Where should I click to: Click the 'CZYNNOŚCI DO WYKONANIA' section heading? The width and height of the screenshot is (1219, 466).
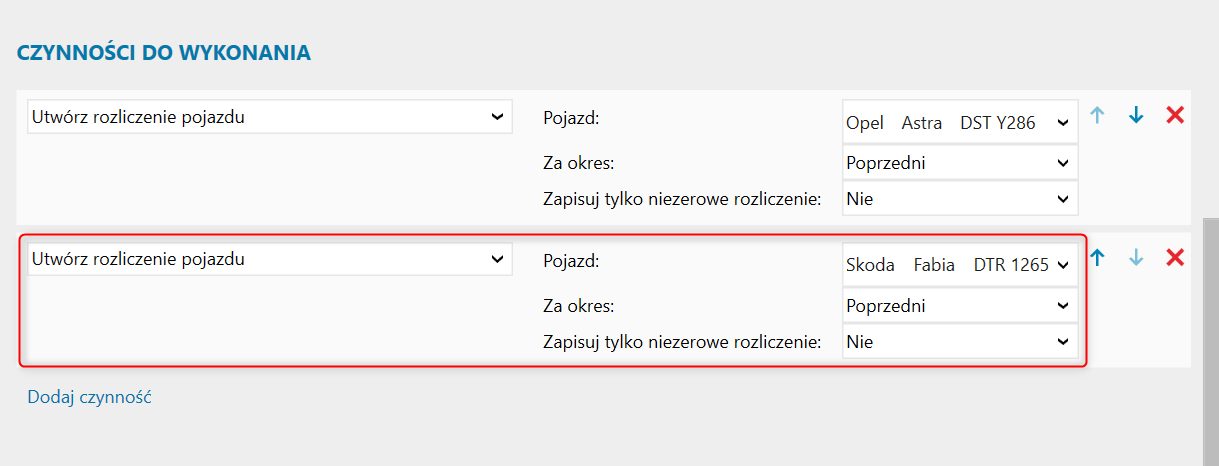tap(163, 53)
